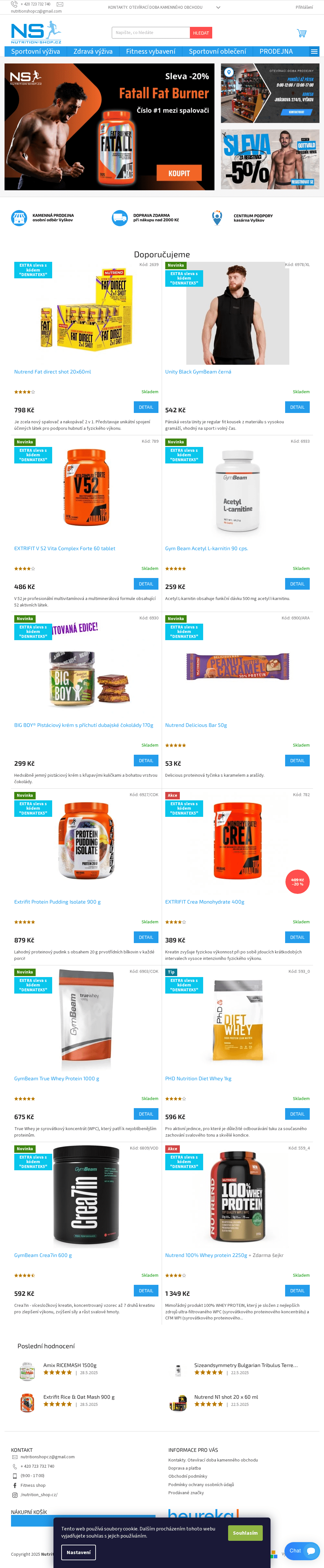
Task: Click the HLEDAT search button
Action: [x=201, y=33]
